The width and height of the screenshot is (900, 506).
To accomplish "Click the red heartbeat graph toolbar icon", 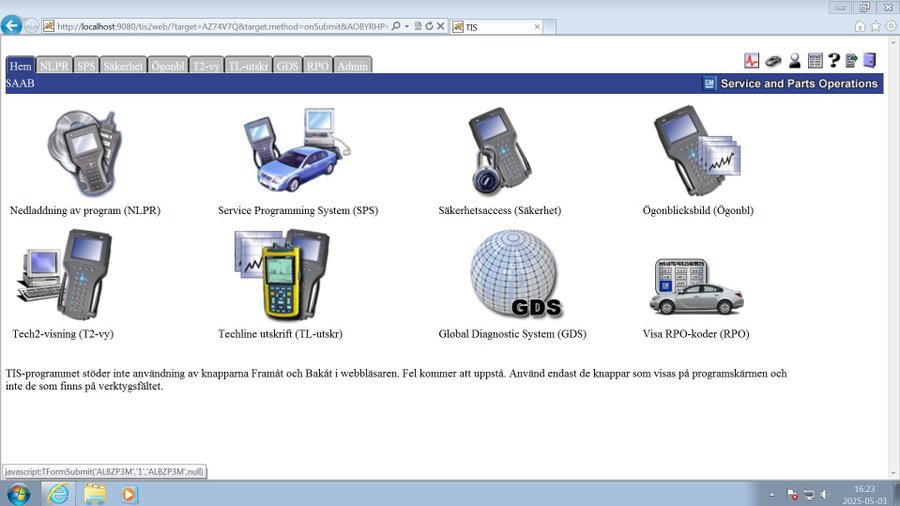I will pyautogui.click(x=751, y=60).
